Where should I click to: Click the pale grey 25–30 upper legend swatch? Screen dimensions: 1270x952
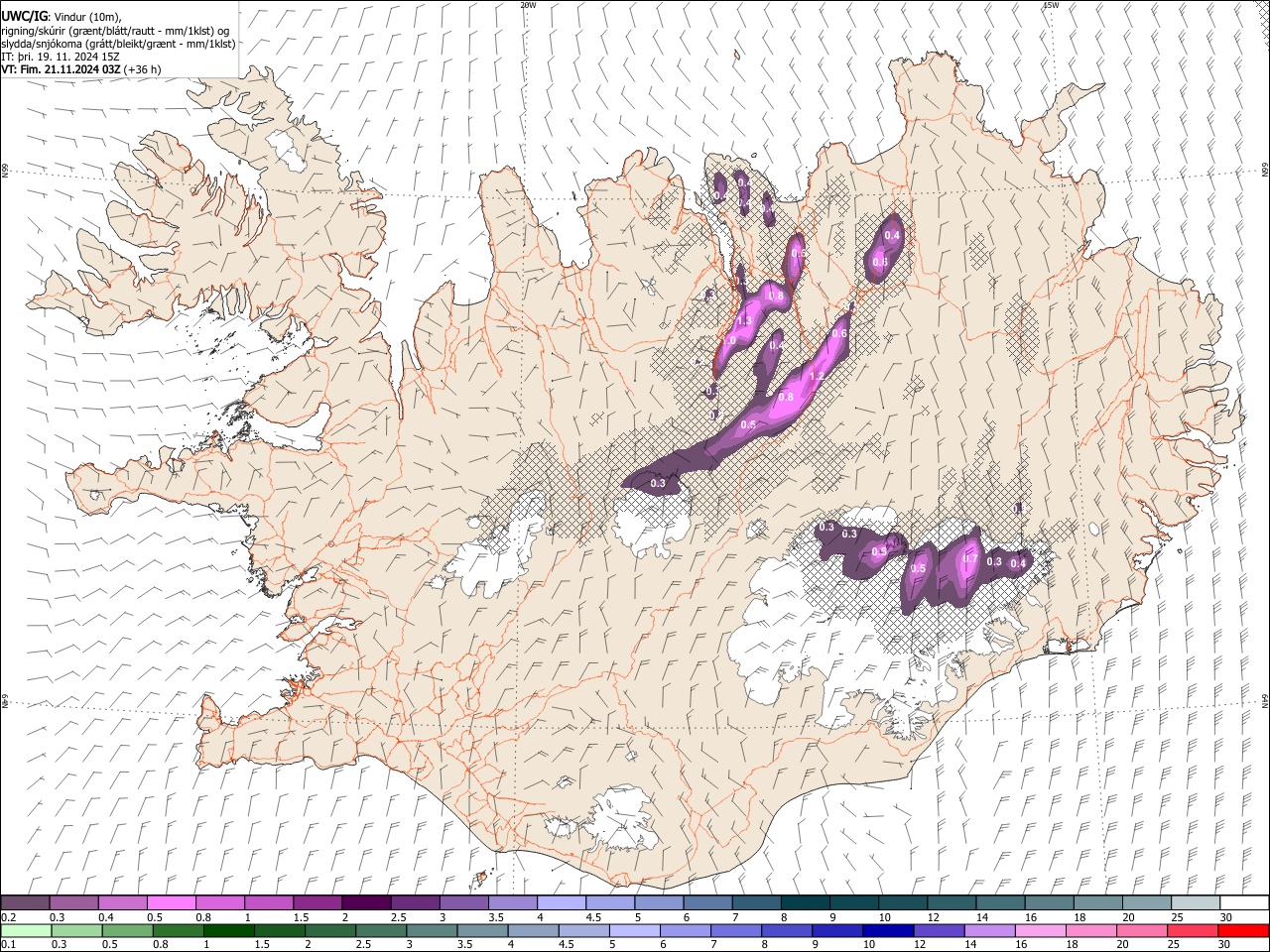[1196, 902]
